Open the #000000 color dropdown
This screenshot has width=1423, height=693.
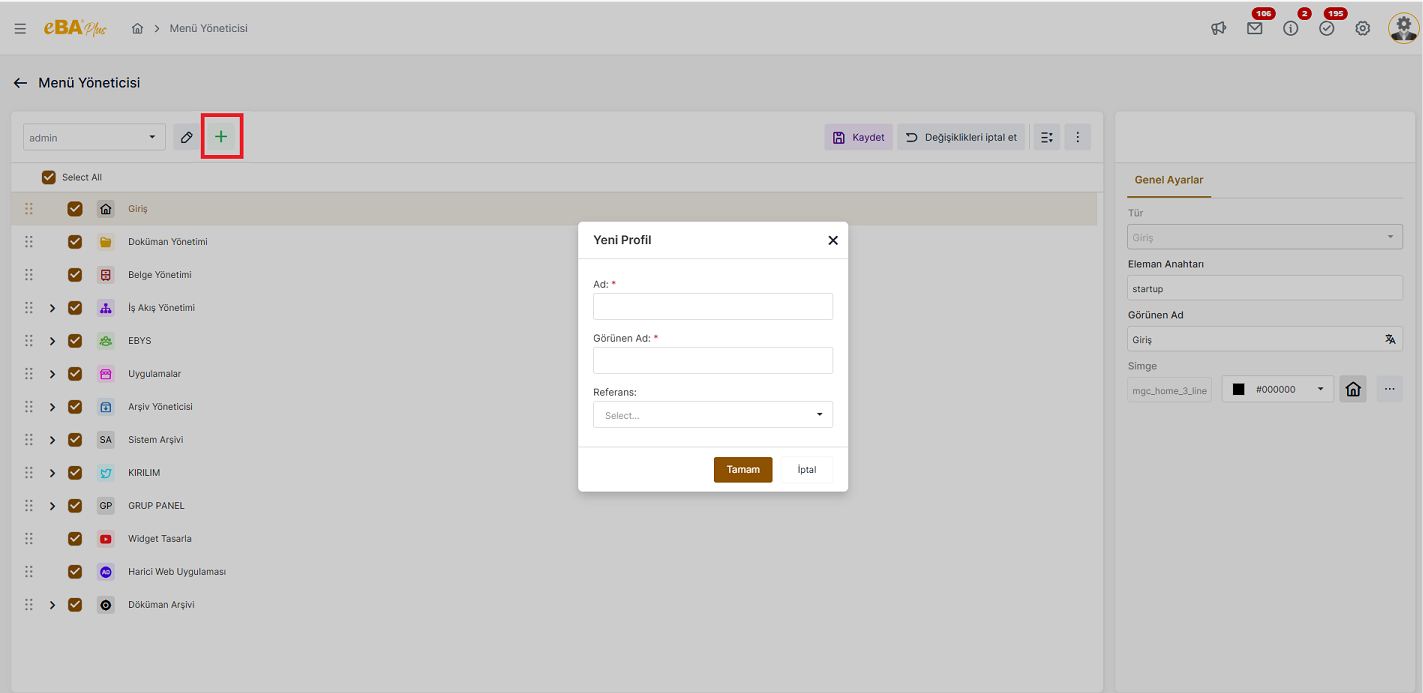(1278, 389)
